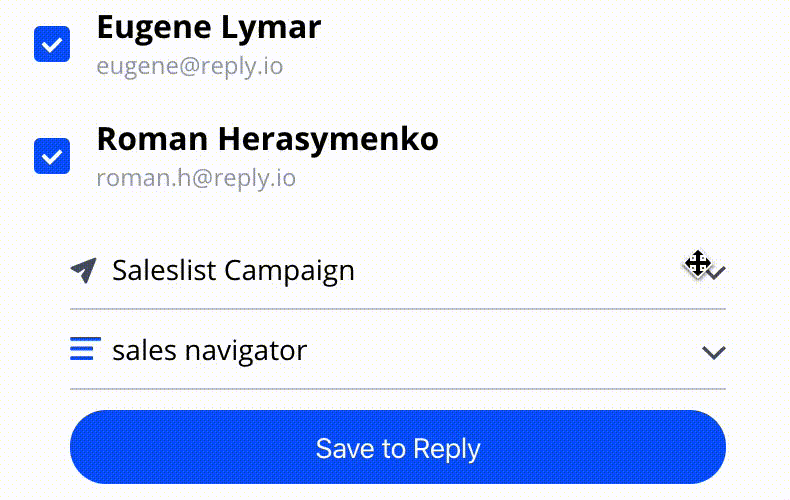Click the Eugene Lymar contact name
Image resolution: width=790 pixels, height=500 pixels.
[209, 27]
